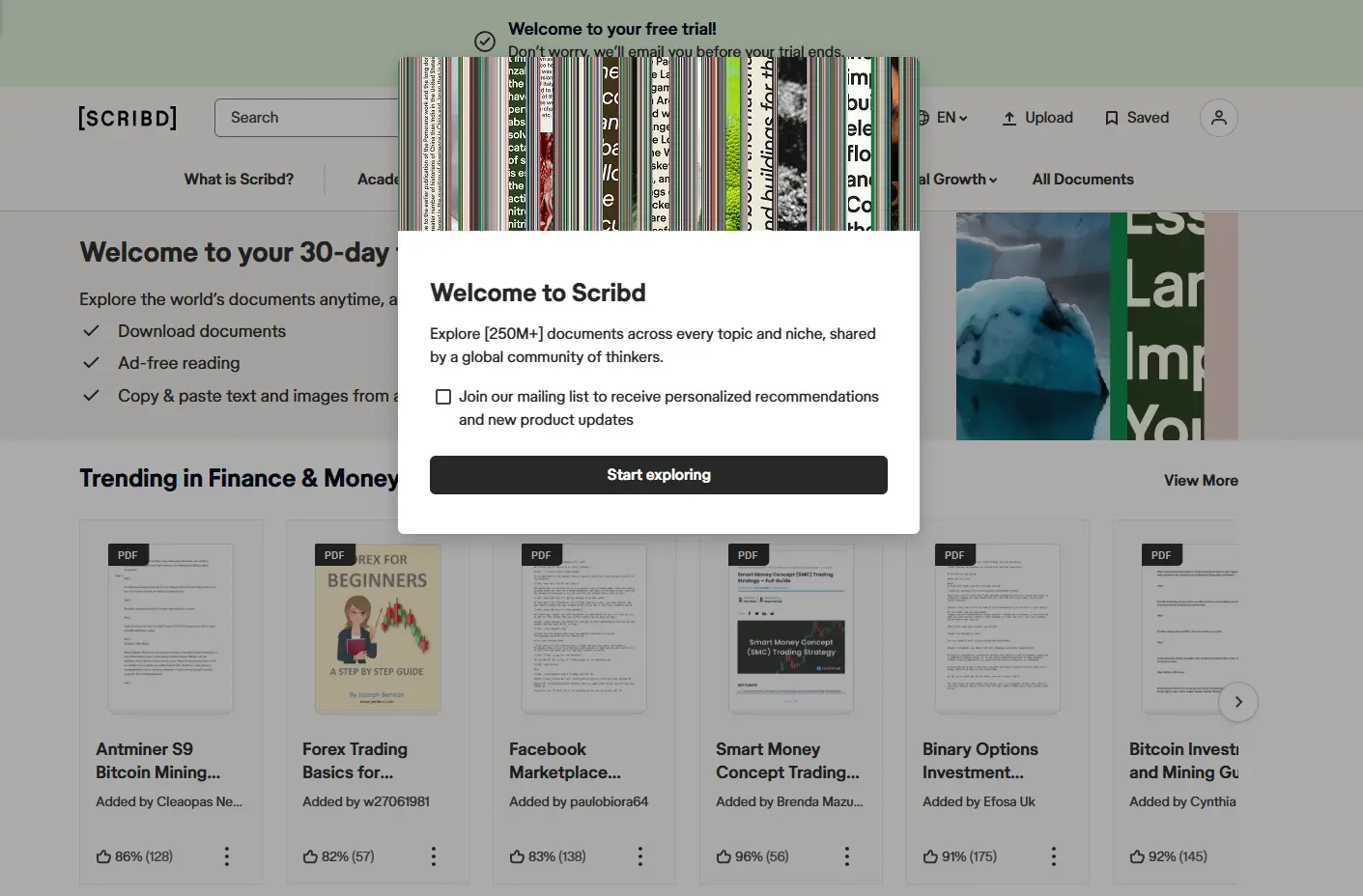1363x896 pixels.
Task: Click the iceberg promo banner image
Action: (x=1097, y=326)
